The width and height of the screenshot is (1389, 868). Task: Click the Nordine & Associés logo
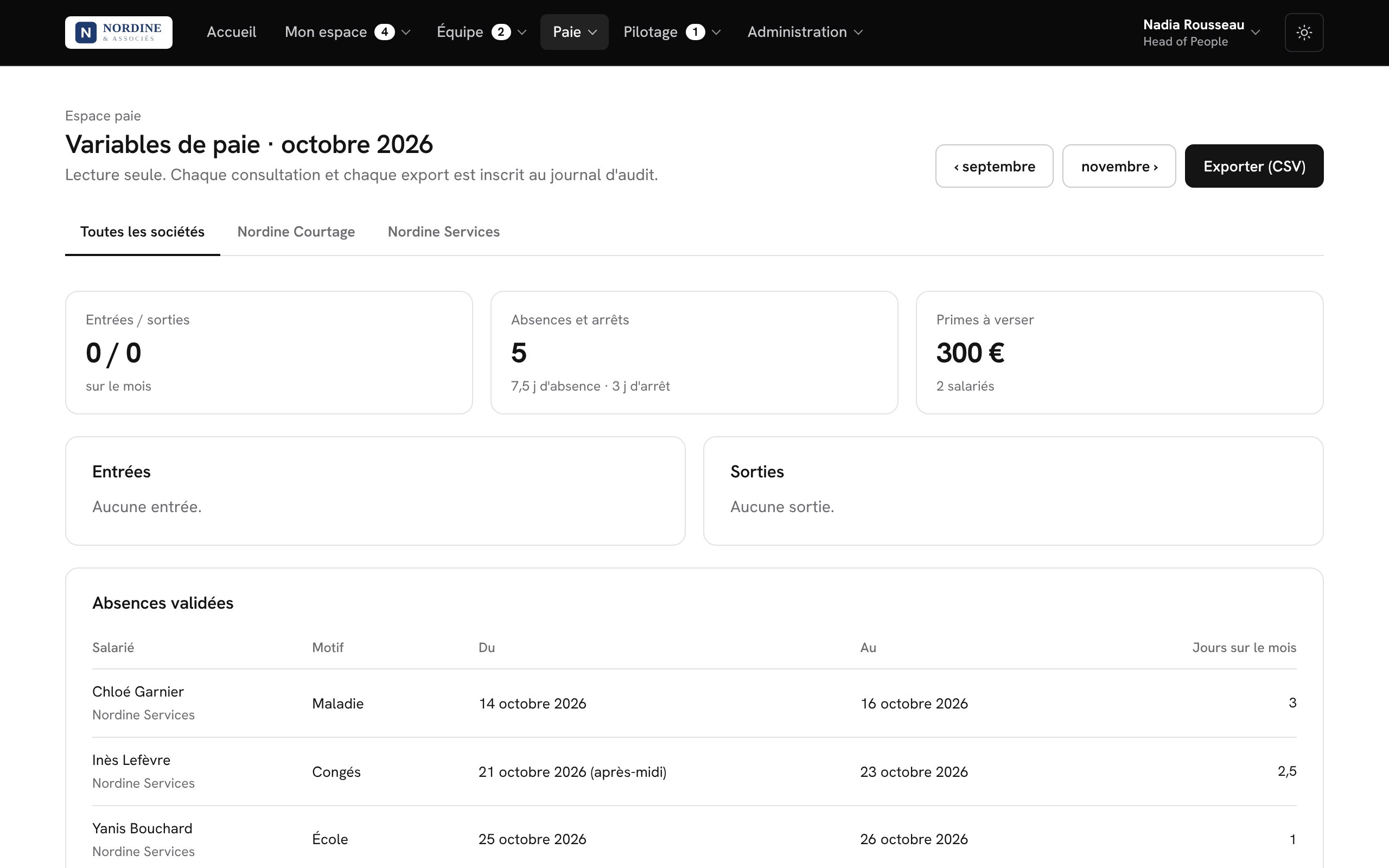[118, 32]
